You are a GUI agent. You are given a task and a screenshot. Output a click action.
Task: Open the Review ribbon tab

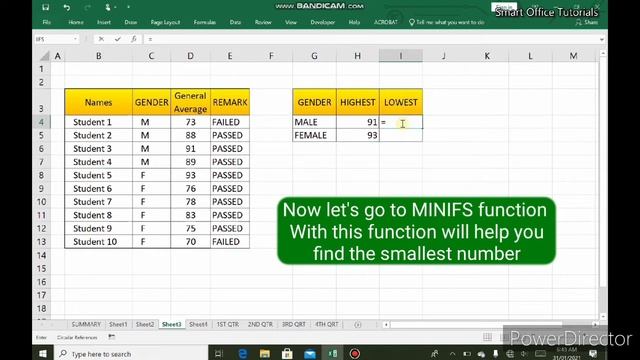[x=263, y=22]
